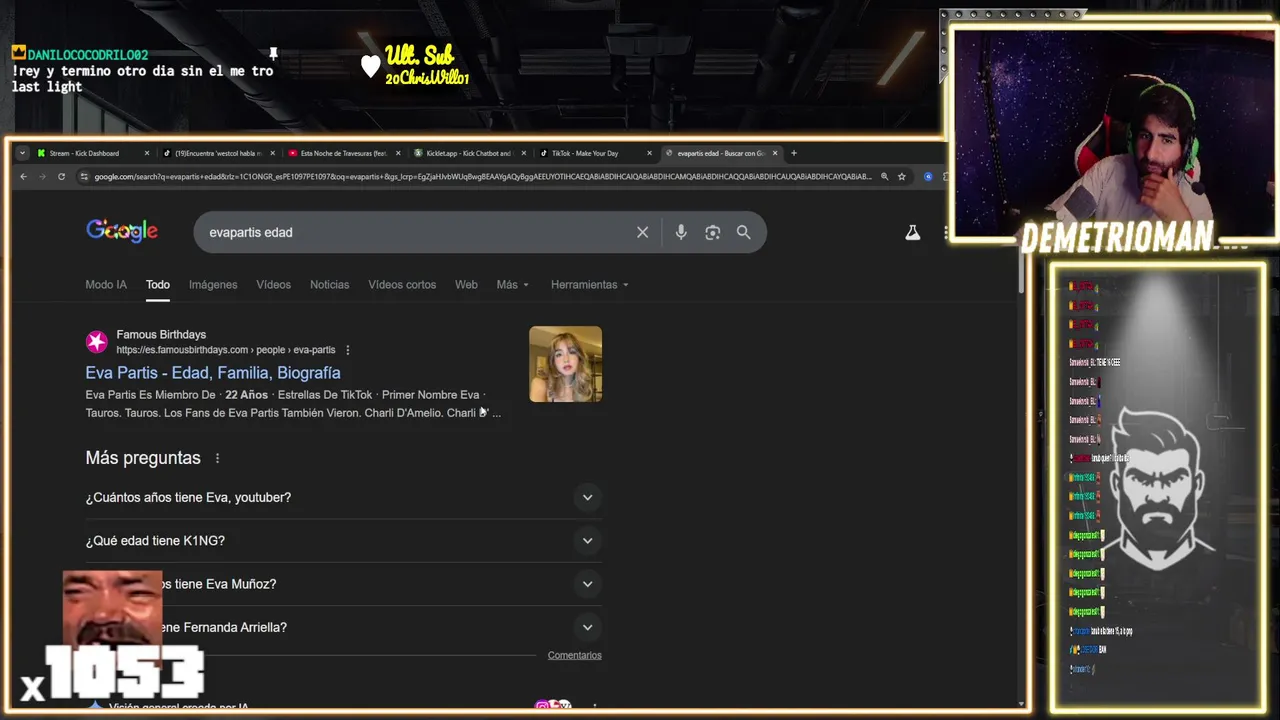Close the Stream - Kick Dashboard tab

[147, 153]
